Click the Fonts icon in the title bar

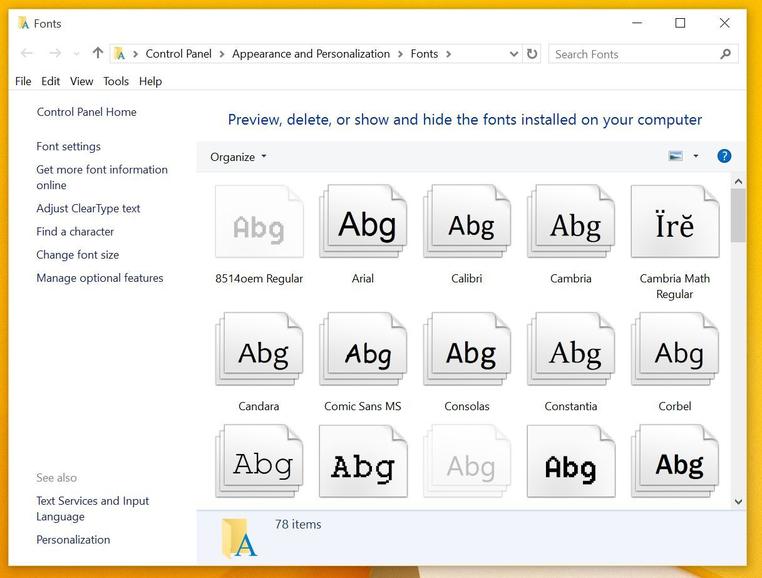23,23
